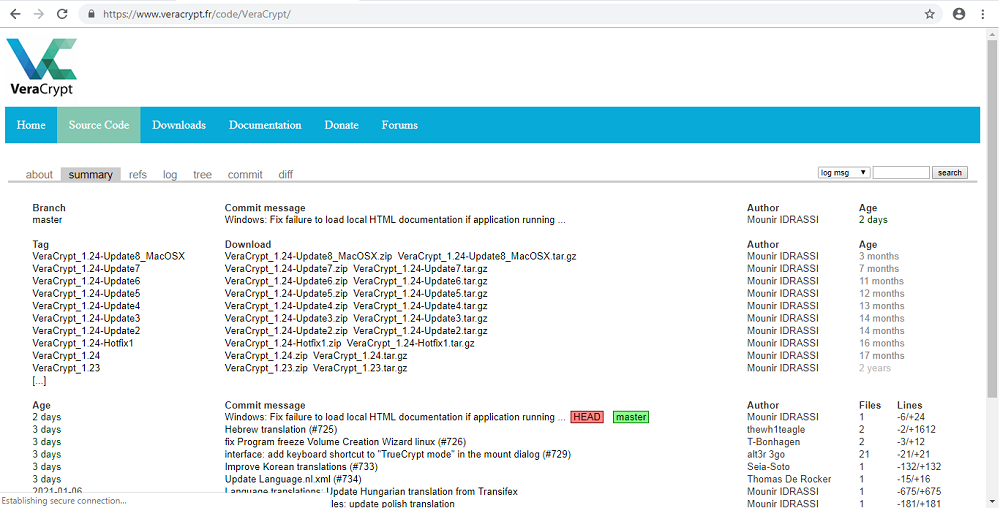The image size is (1000, 508).
Task: Open the VeraCrypt_1.24-Hotfix1 tag link
Action: (x=83, y=344)
